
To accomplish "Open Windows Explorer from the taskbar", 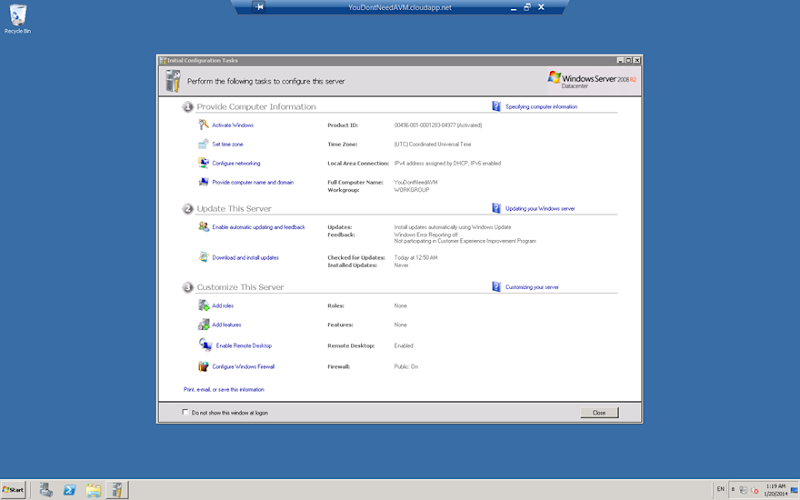I will coord(93,490).
